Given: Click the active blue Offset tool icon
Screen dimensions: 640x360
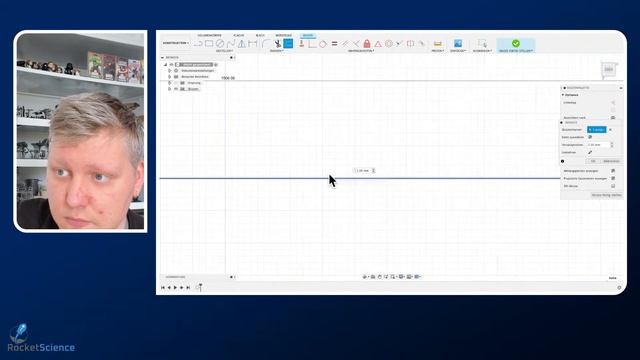Looking at the screenshot, I should click(288, 43).
